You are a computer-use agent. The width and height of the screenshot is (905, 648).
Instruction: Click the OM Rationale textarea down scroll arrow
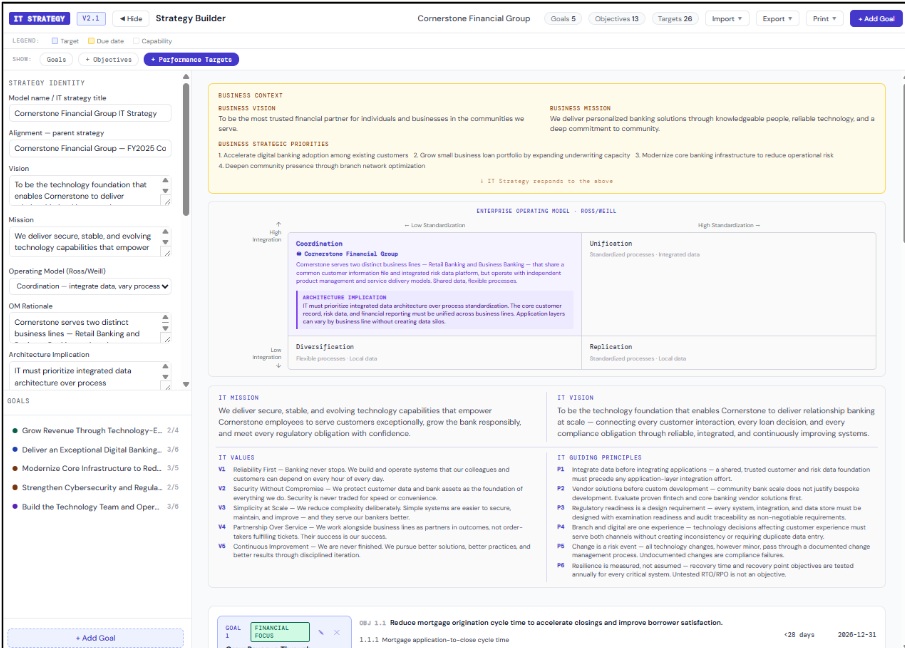(x=166, y=328)
